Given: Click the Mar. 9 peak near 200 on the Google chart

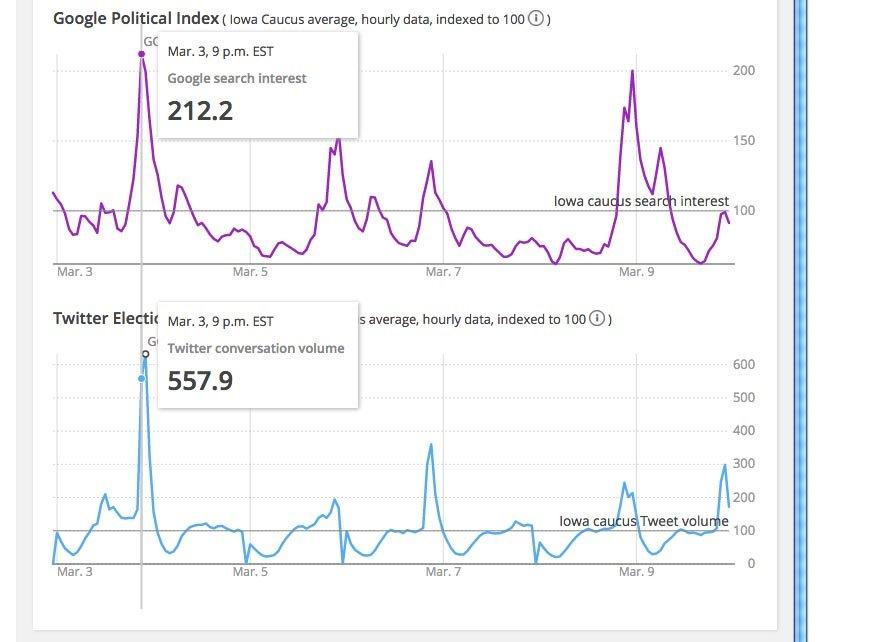Looking at the screenshot, I should [633, 71].
